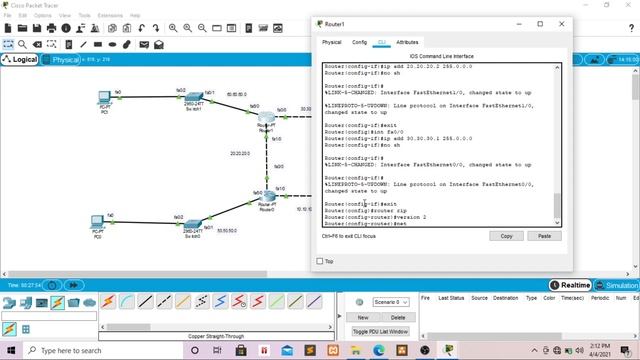
Task: Pick the Copper Straight-Through solid black cable
Action: pos(146,302)
